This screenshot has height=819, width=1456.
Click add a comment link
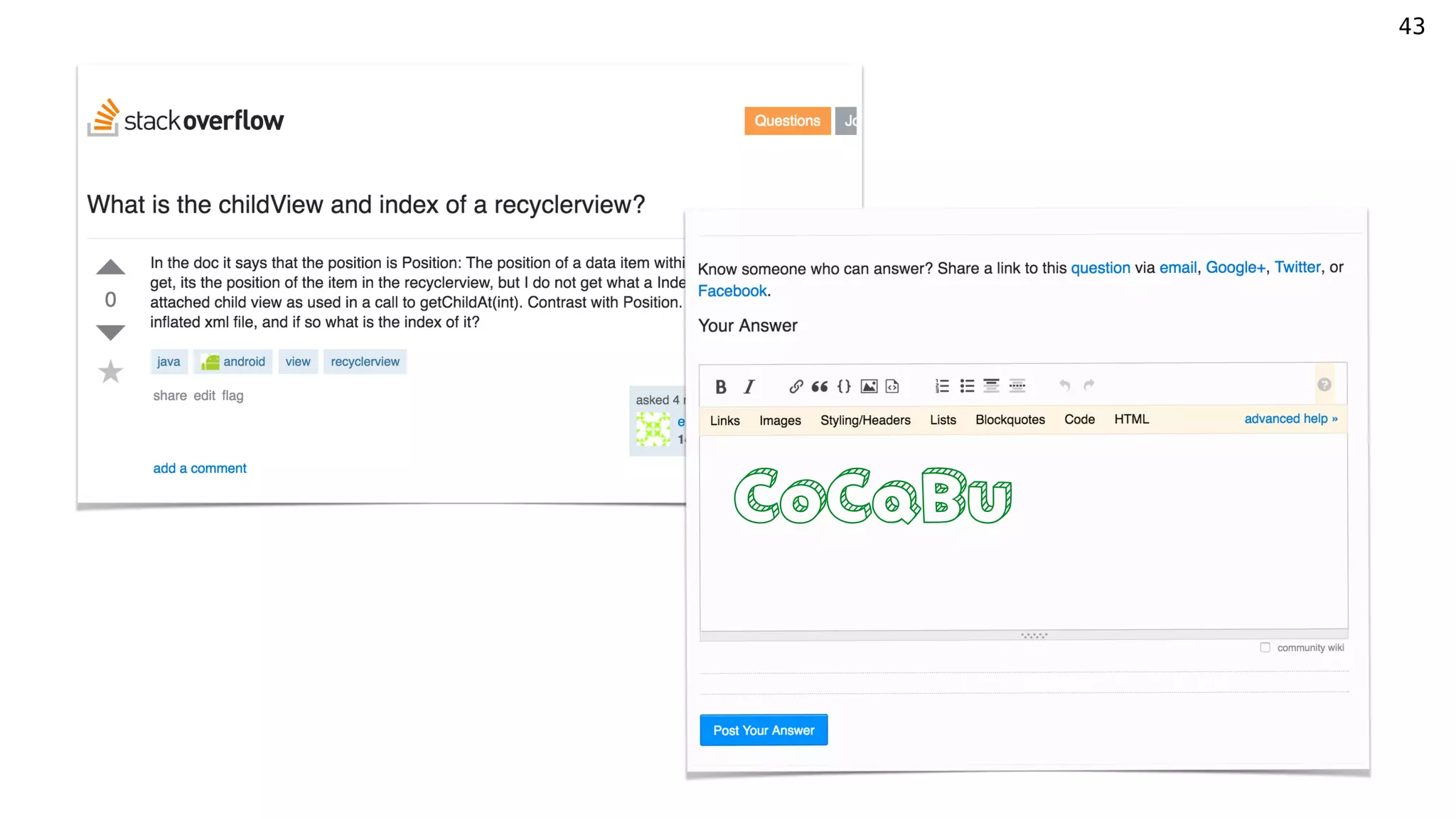pyautogui.click(x=200, y=469)
